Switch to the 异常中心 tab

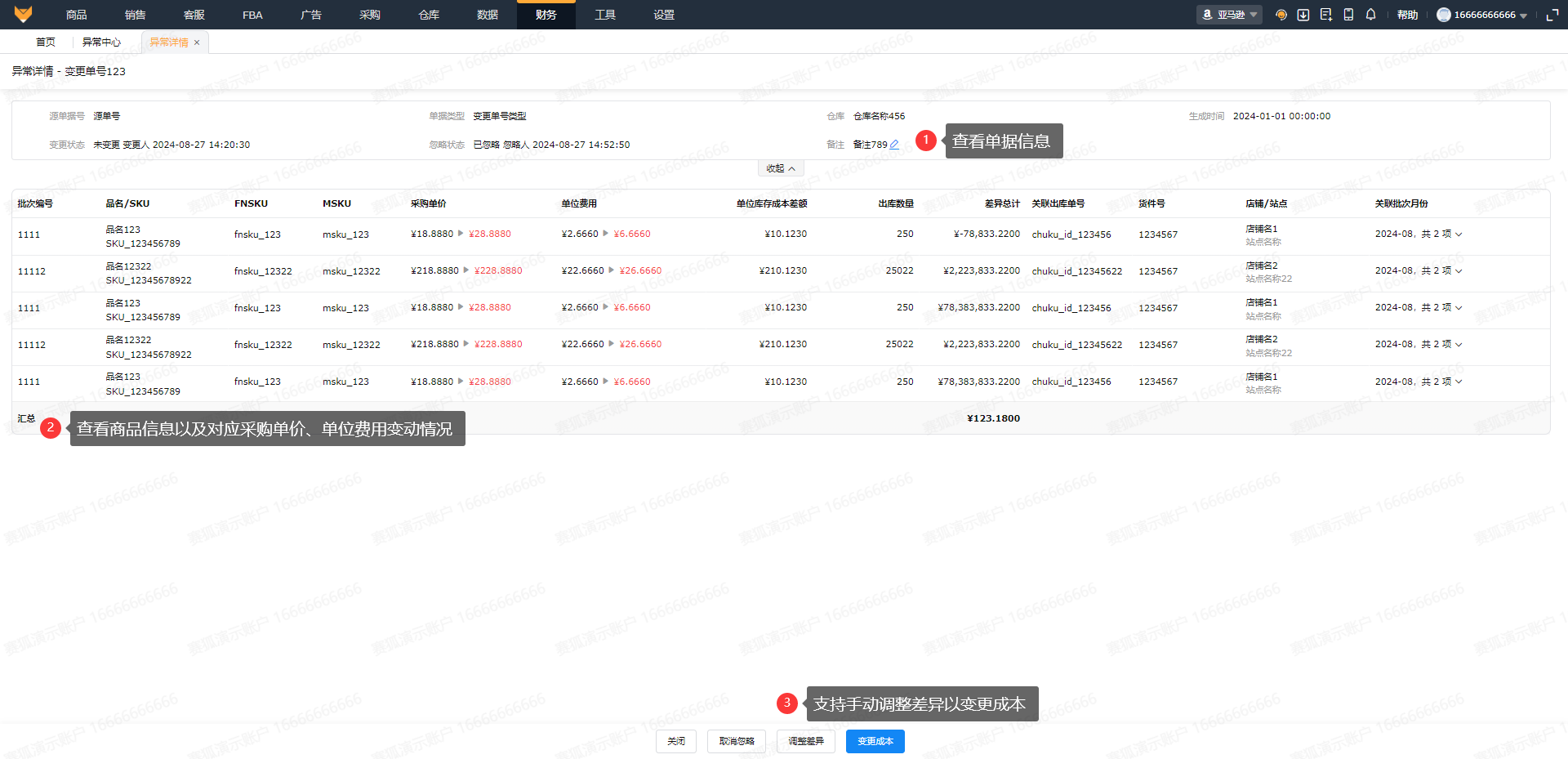tap(101, 42)
